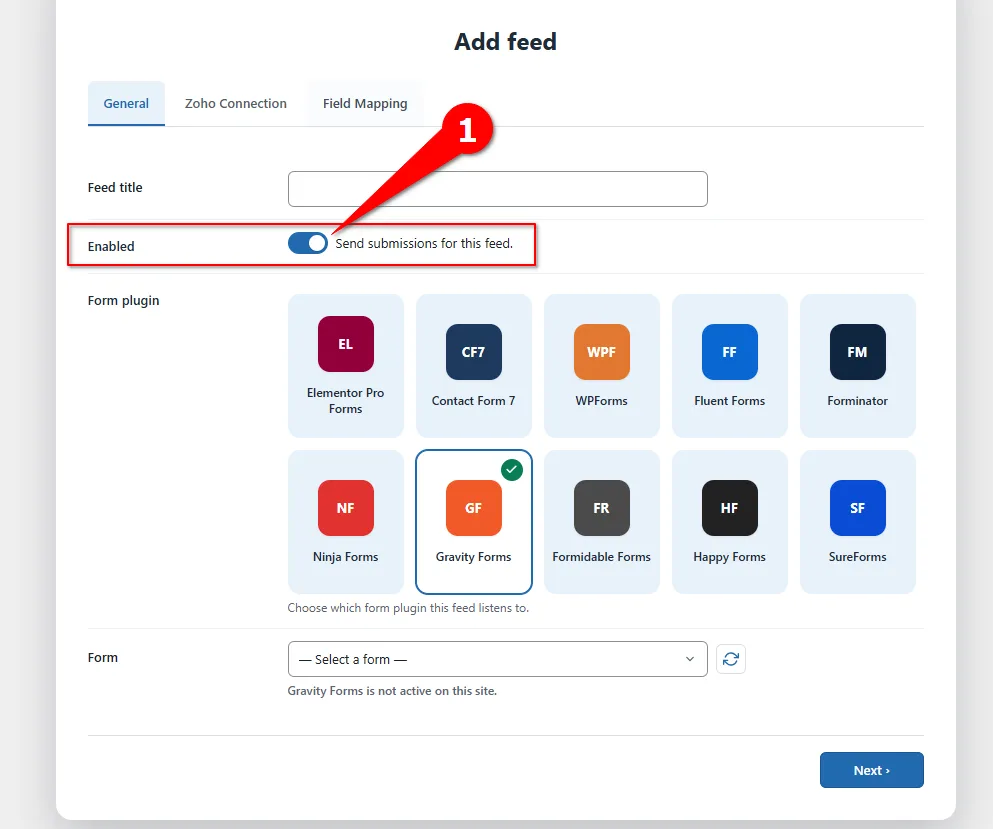Select the Fluent Forms FF icon
The image size is (993, 829).
730,352
